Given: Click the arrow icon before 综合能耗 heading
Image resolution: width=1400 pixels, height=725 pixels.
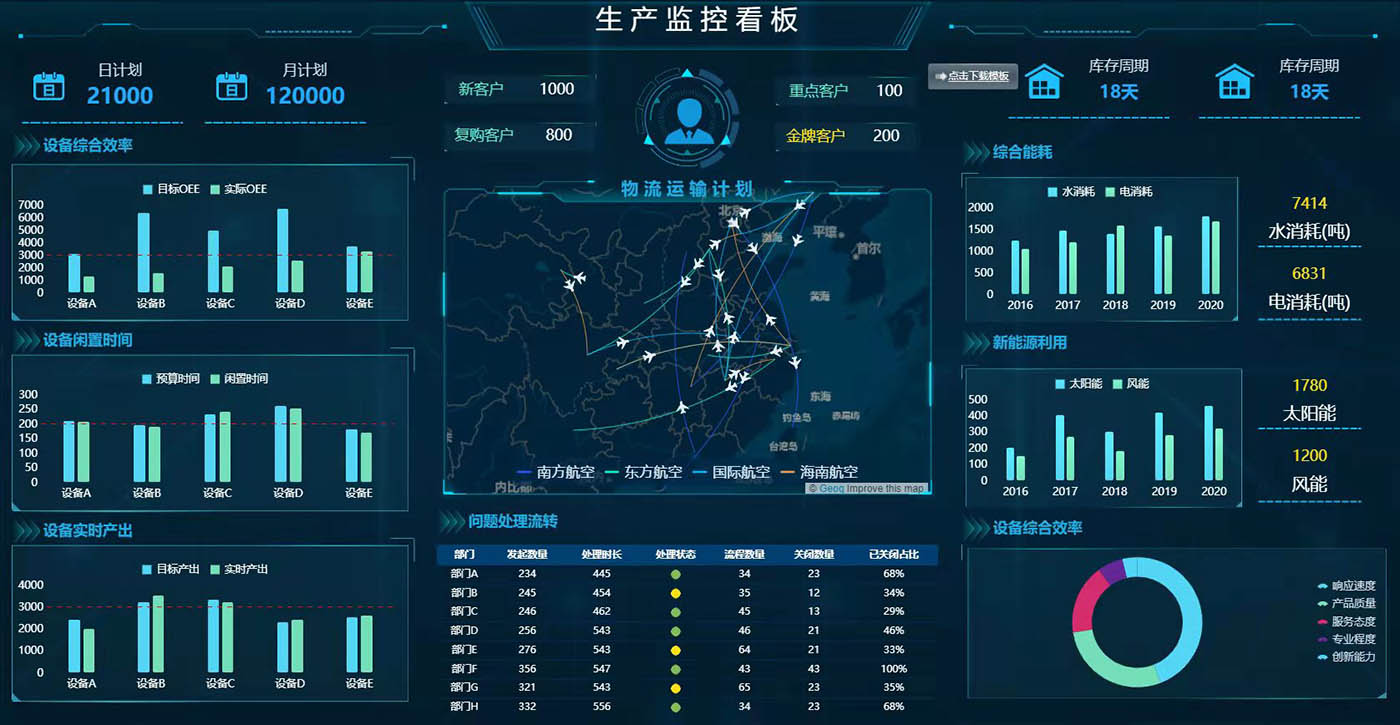Looking at the screenshot, I should point(975,153).
